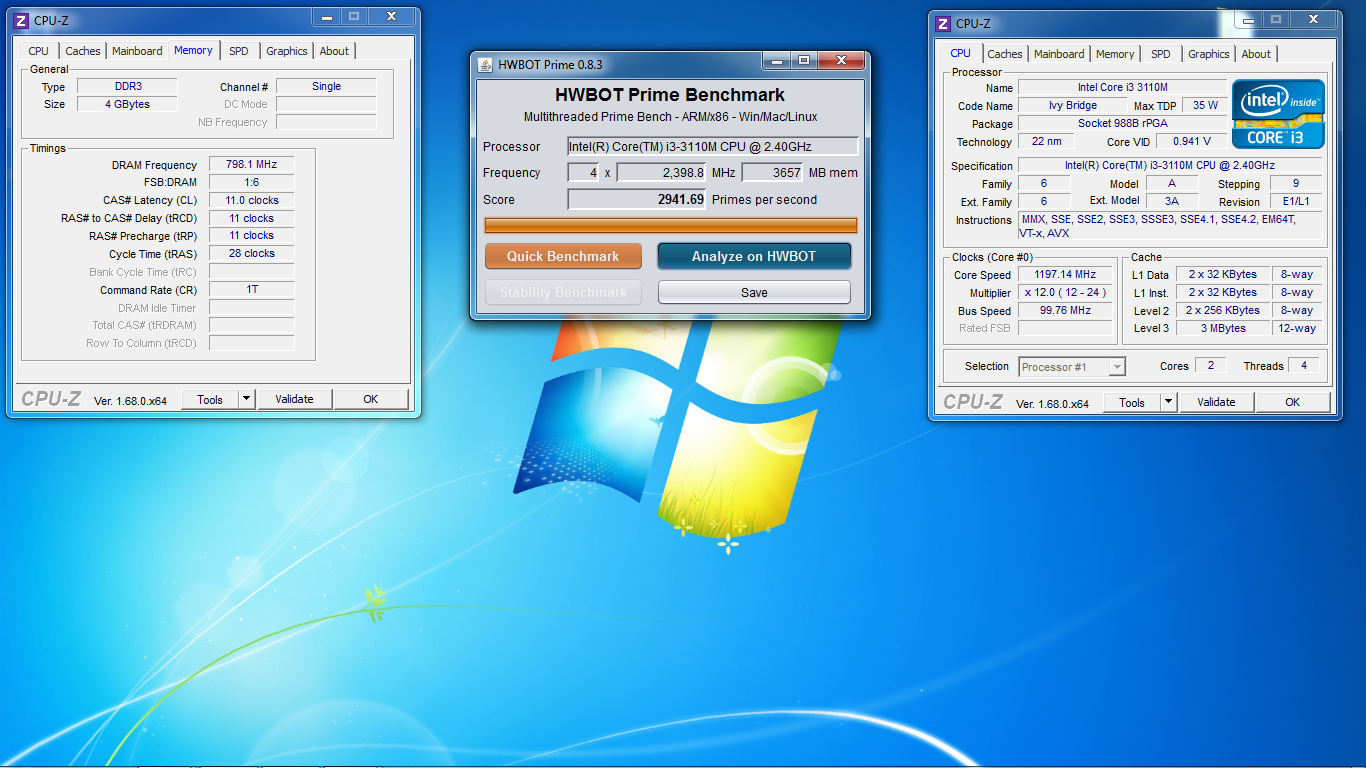Click Stability Benchmark button
1366x768 pixels.
[563, 292]
